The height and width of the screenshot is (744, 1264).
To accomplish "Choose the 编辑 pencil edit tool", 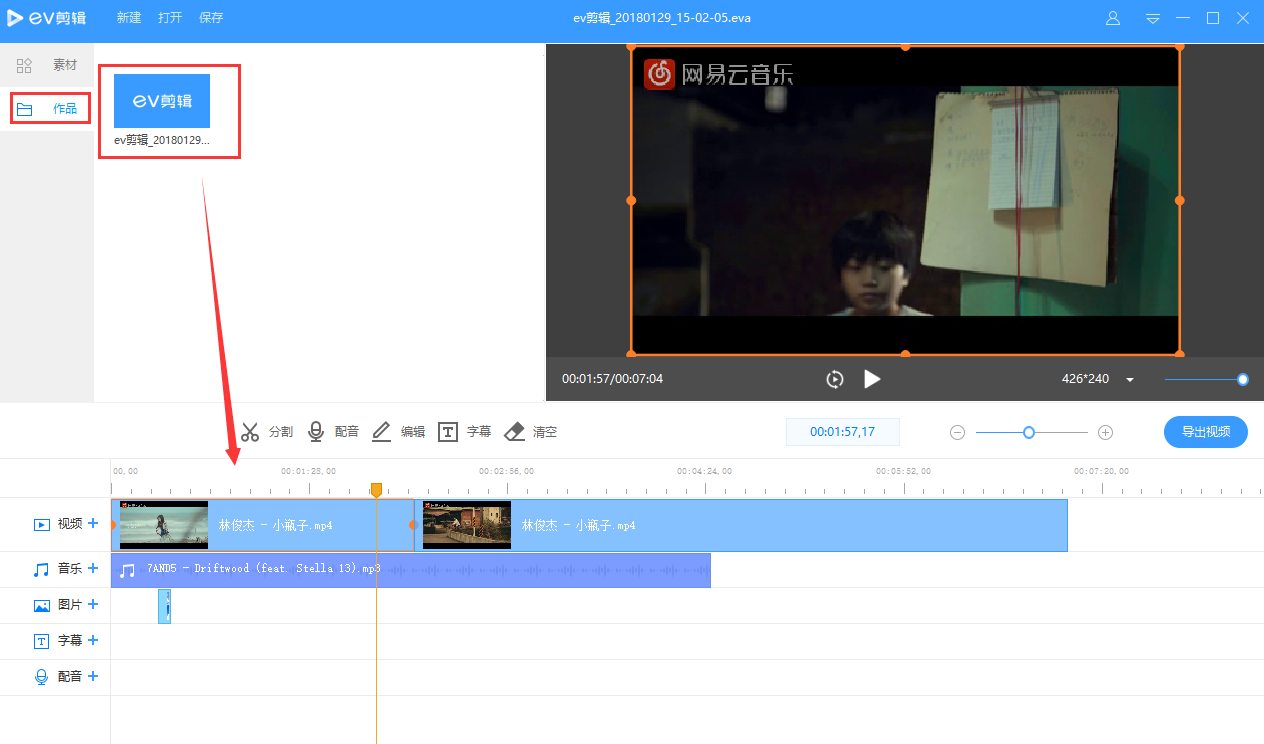I will [398, 432].
